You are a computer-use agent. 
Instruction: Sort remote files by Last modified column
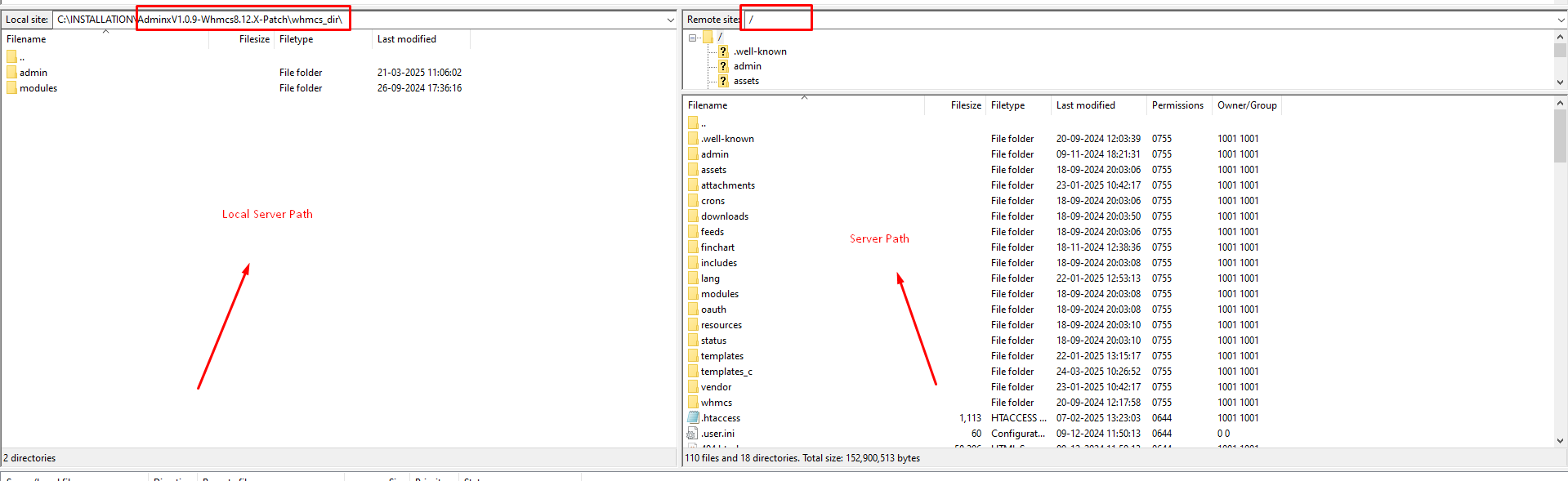pyautogui.click(x=1085, y=105)
